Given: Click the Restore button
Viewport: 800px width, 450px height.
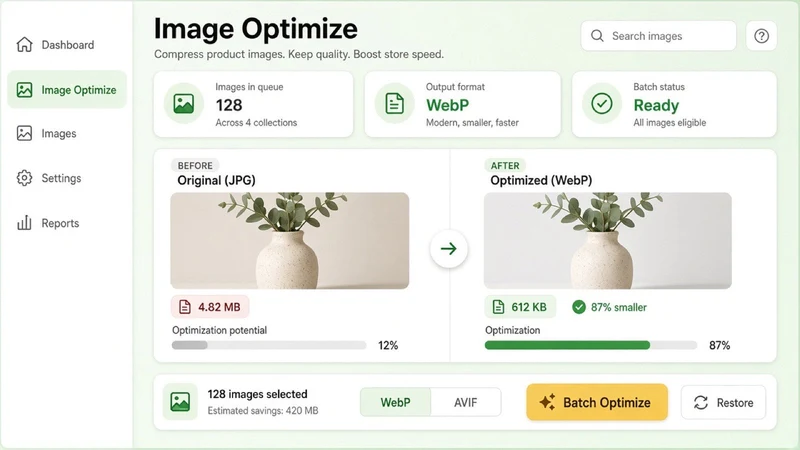Looking at the screenshot, I should 723,403.
